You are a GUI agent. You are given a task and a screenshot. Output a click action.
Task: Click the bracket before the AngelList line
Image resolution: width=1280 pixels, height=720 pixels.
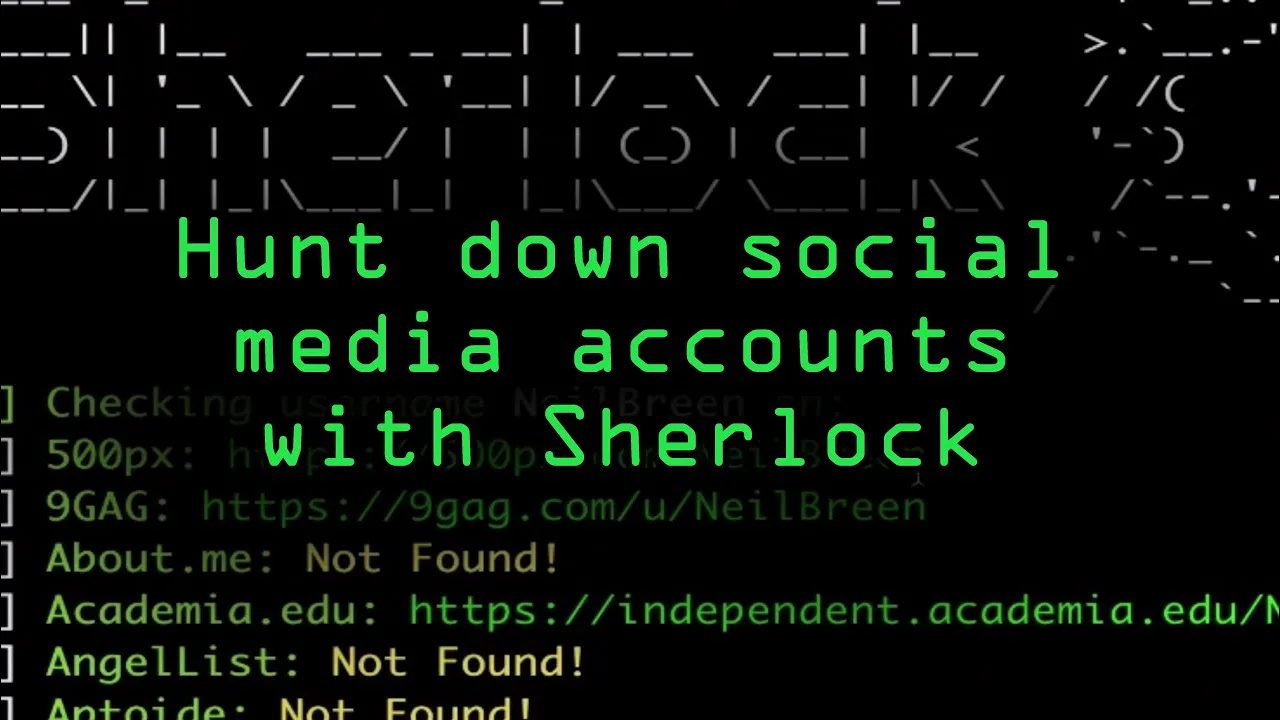[x=8, y=664]
